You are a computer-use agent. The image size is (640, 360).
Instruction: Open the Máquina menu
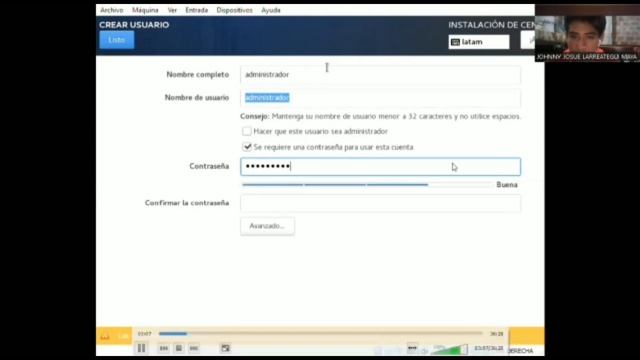pos(145,10)
